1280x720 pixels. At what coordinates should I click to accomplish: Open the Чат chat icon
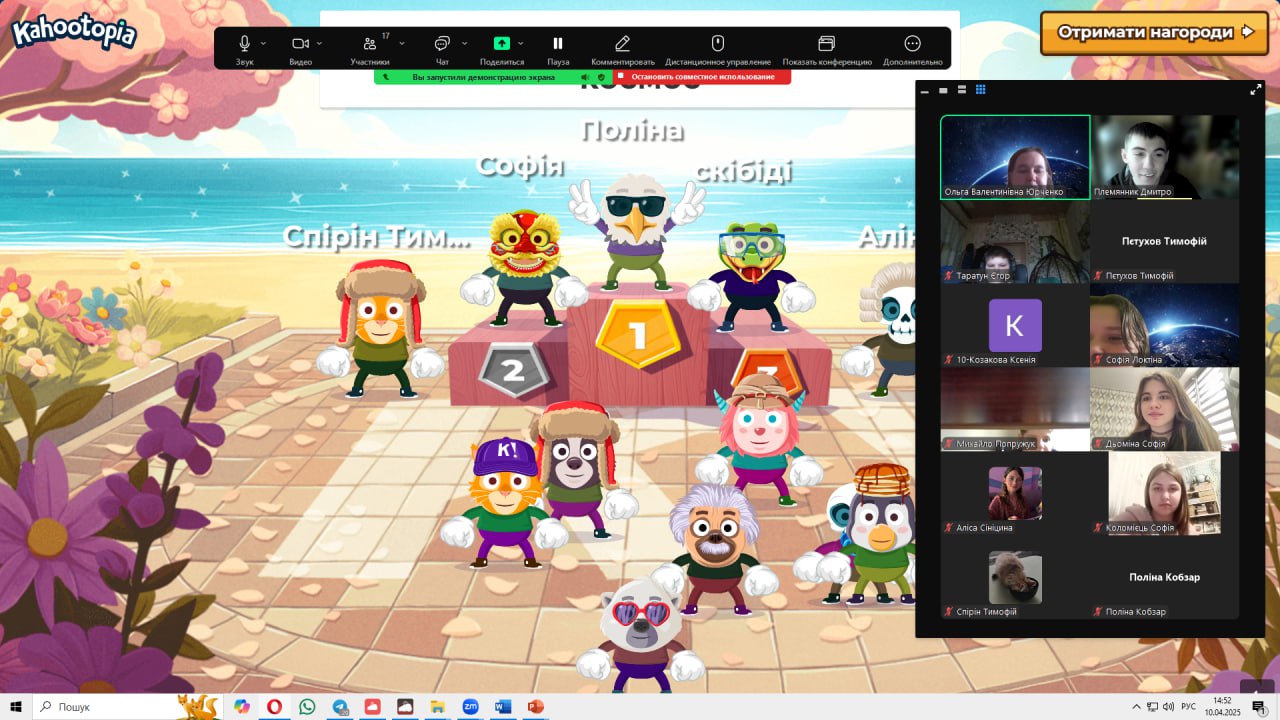(442, 44)
